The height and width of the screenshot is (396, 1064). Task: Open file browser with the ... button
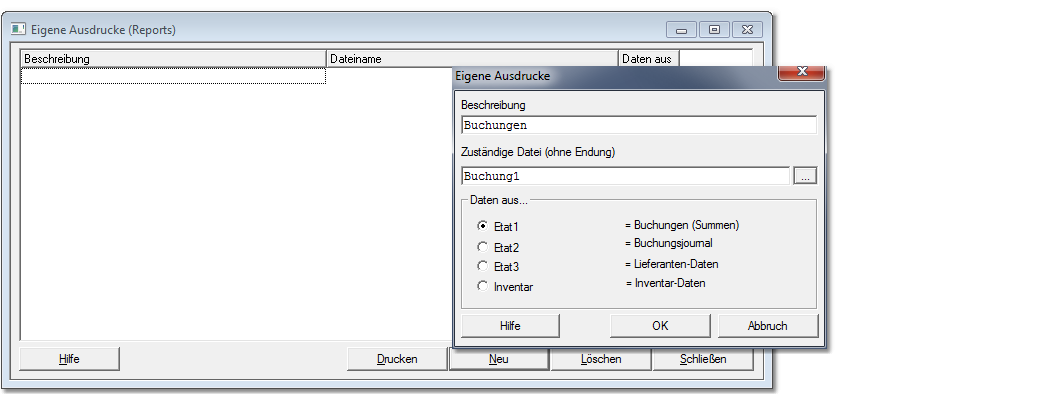point(805,176)
